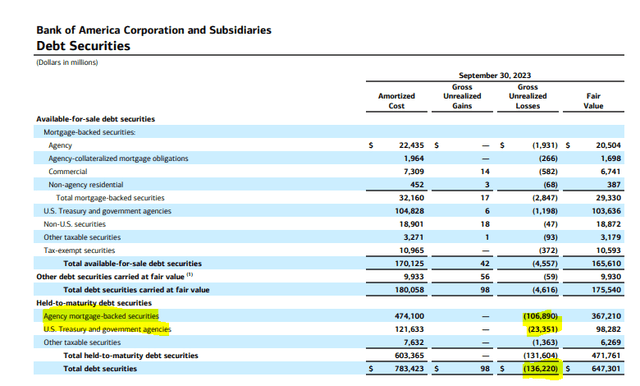This screenshot has height=386, width=640.
Task: Select the Tax-exempt securities row label
Action: click(79, 251)
